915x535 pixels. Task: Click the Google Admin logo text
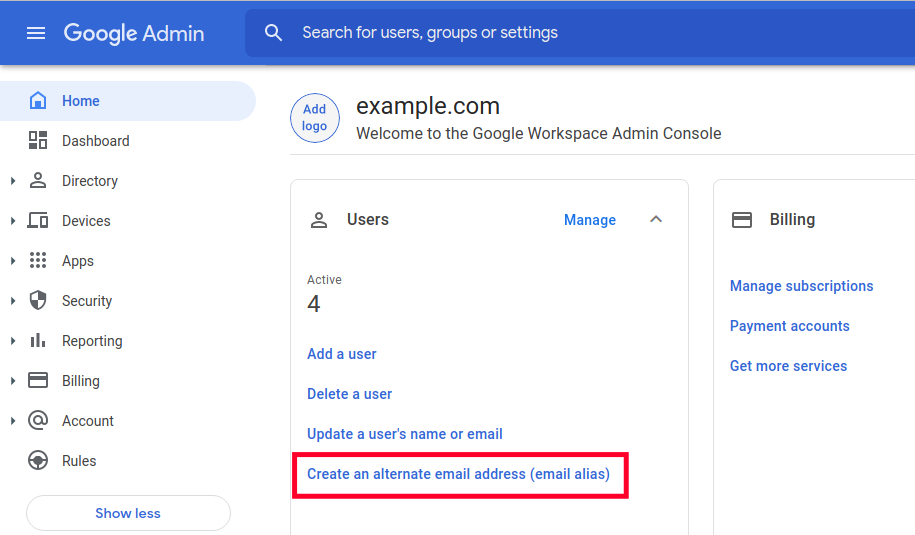pyautogui.click(x=134, y=33)
